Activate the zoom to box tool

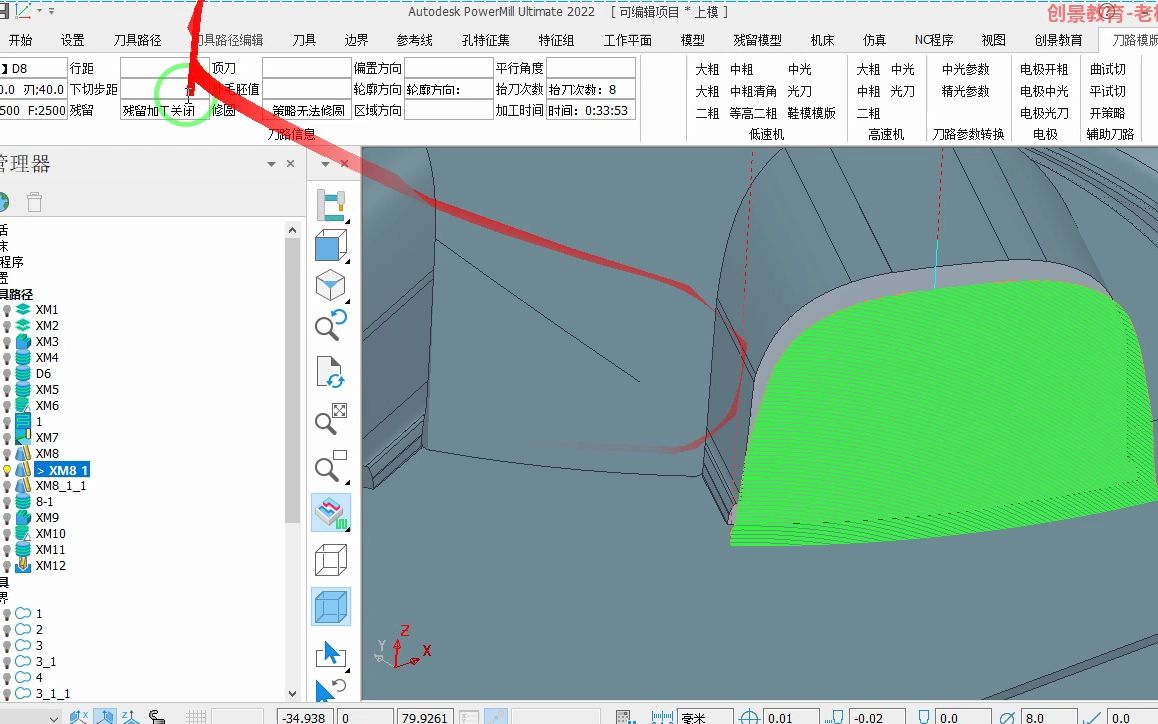(x=330, y=466)
